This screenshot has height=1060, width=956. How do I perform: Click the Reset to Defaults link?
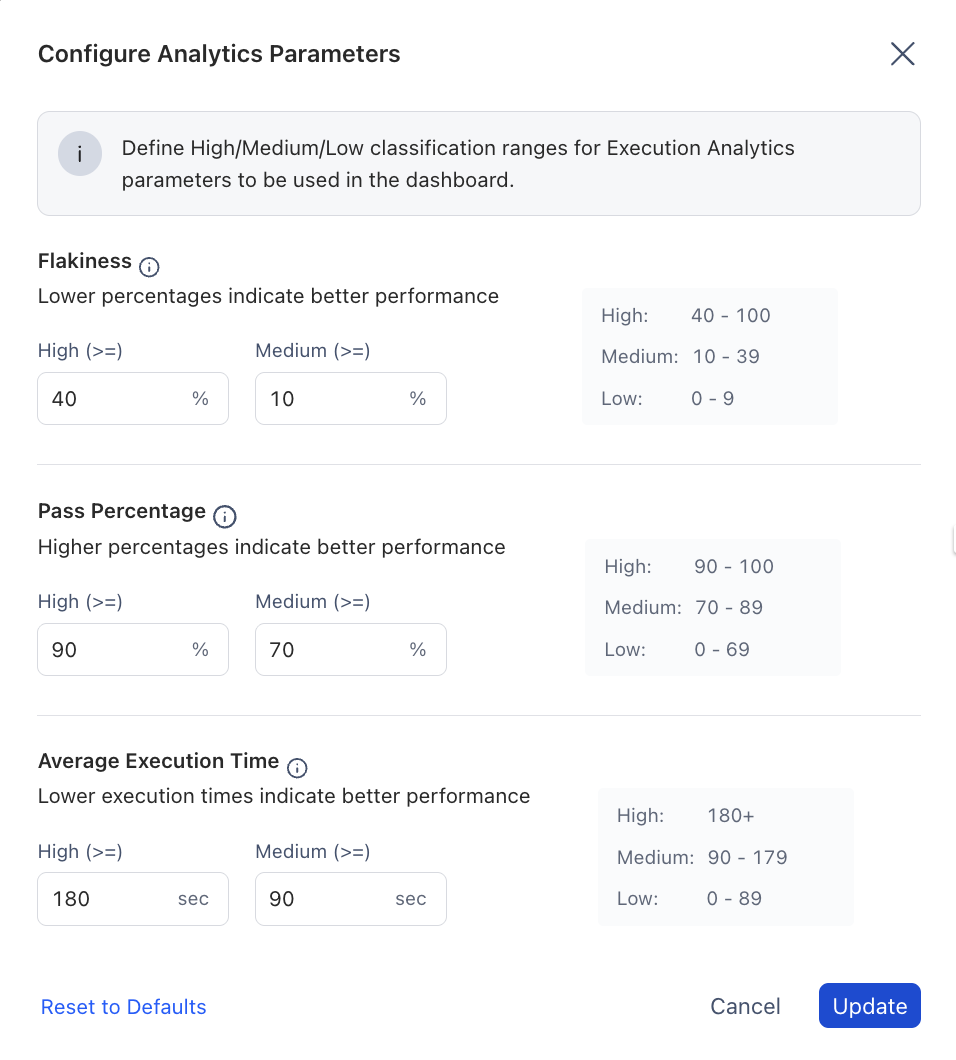click(124, 1007)
